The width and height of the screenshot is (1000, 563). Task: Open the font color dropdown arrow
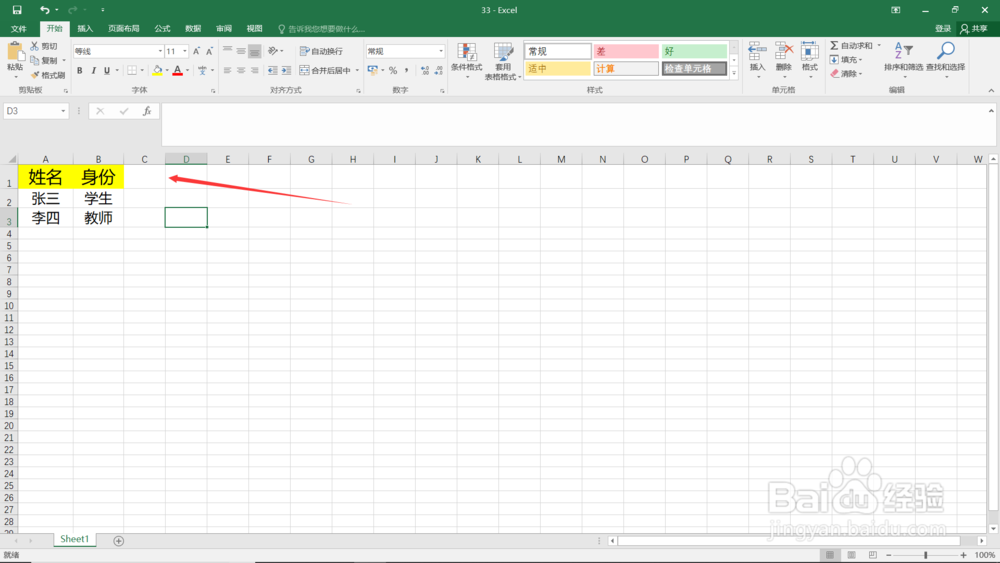click(x=188, y=71)
